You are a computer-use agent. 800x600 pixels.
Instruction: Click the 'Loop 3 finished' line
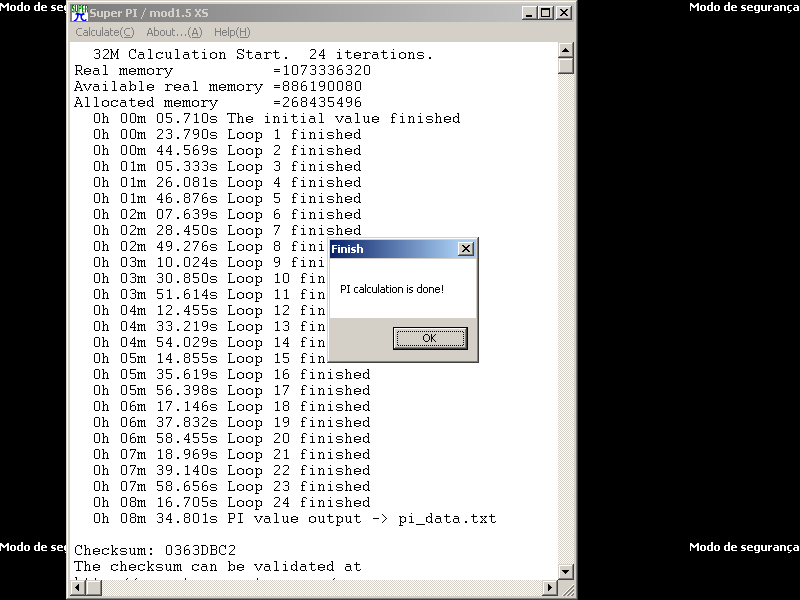tap(227, 166)
